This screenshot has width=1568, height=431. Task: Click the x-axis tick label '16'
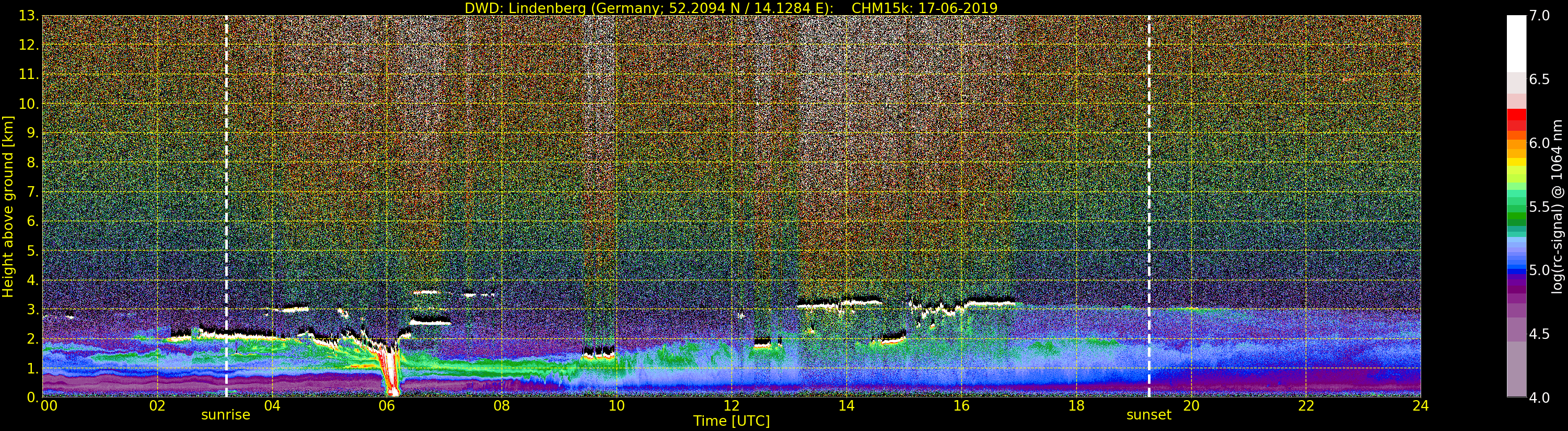(961, 405)
